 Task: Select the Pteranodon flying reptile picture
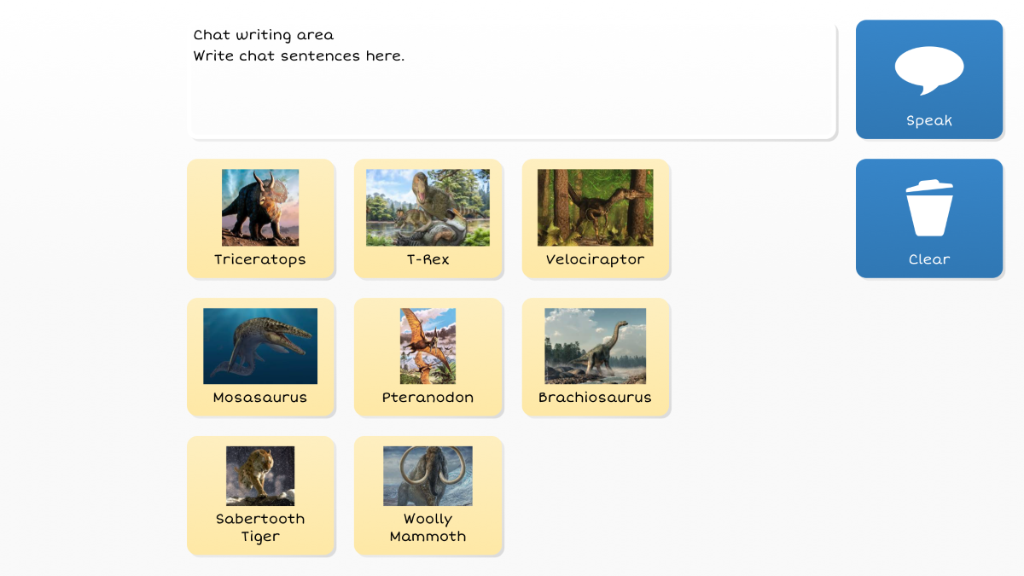[428, 346]
